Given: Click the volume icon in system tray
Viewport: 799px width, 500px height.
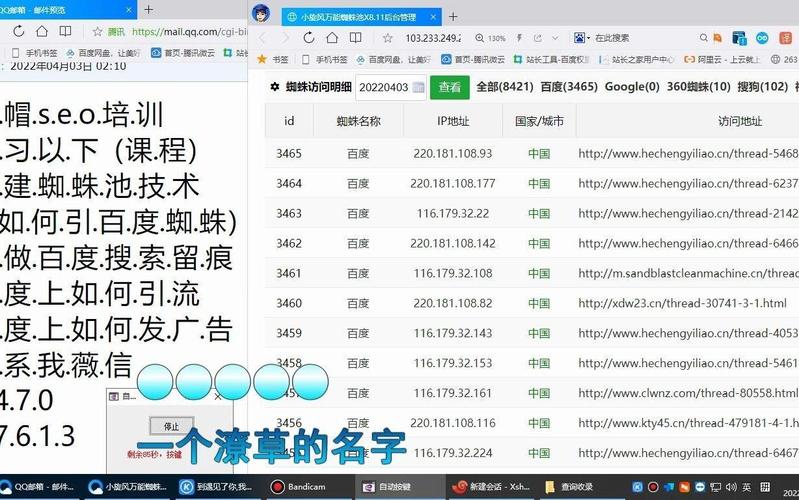Looking at the screenshot, I should pos(731,487).
